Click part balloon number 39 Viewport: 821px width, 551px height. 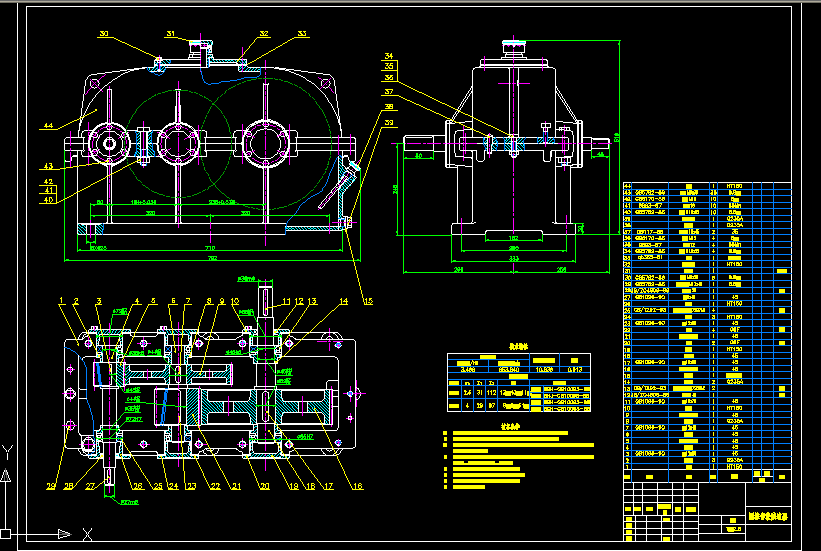click(389, 122)
